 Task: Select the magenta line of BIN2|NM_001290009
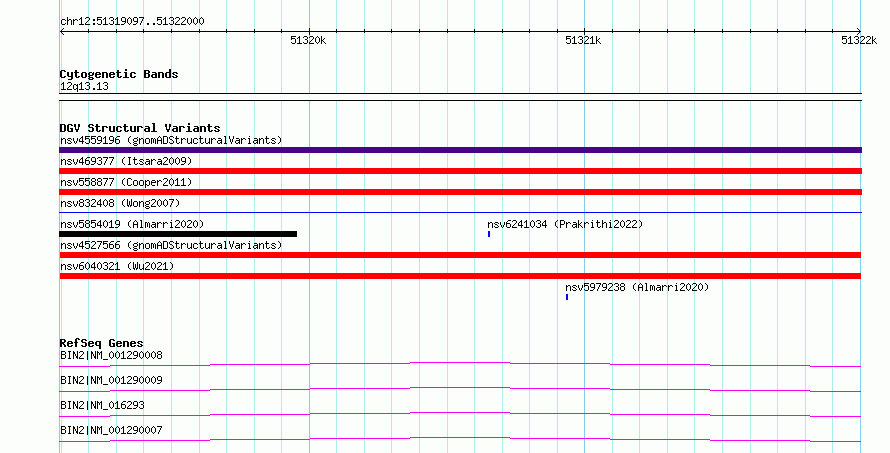pos(460,389)
